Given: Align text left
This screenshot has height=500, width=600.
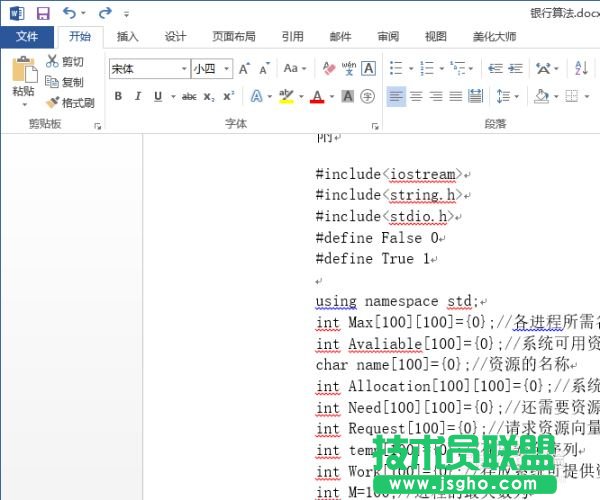Looking at the screenshot, I should [x=396, y=96].
